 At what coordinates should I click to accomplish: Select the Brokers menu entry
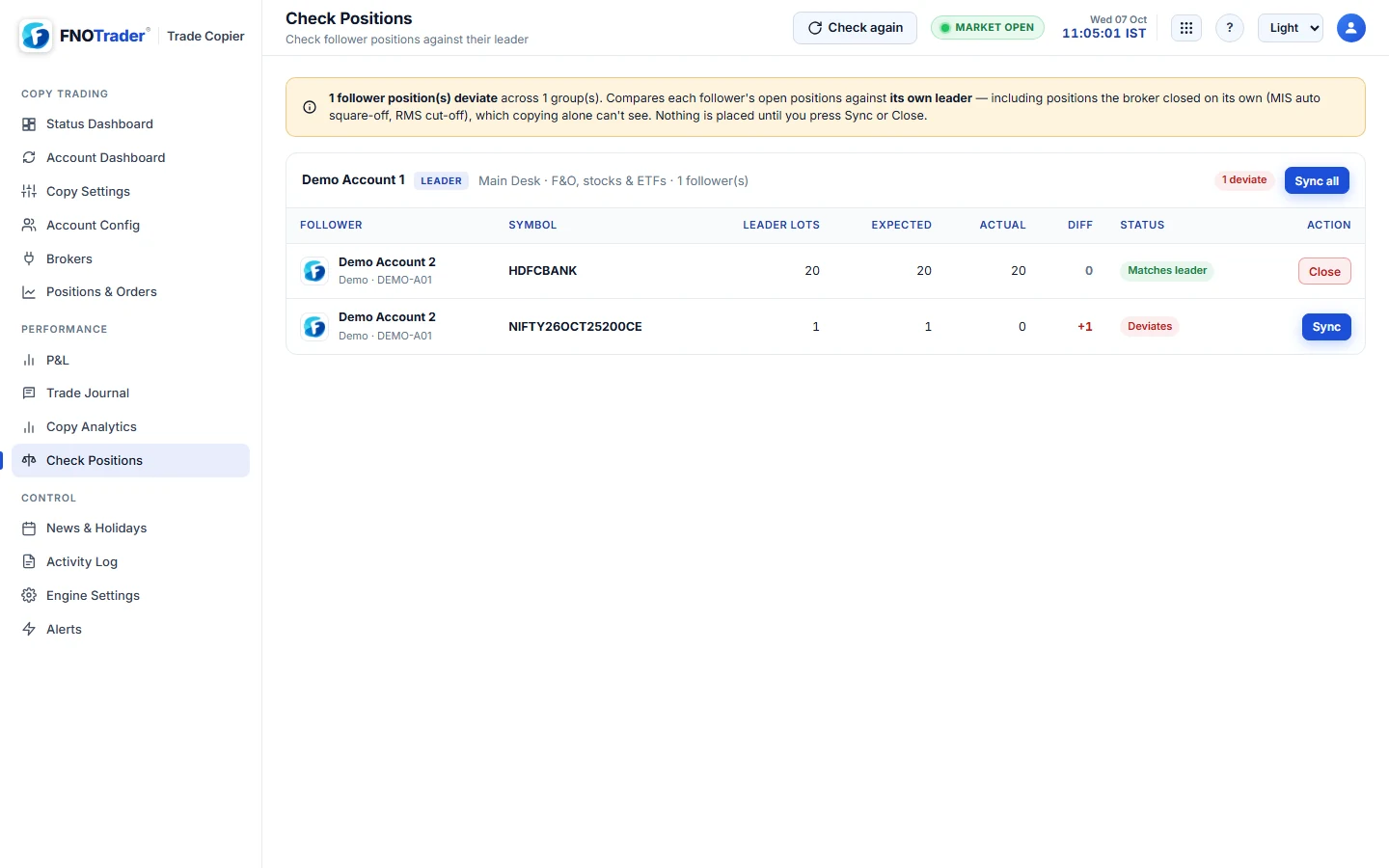click(x=130, y=258)
